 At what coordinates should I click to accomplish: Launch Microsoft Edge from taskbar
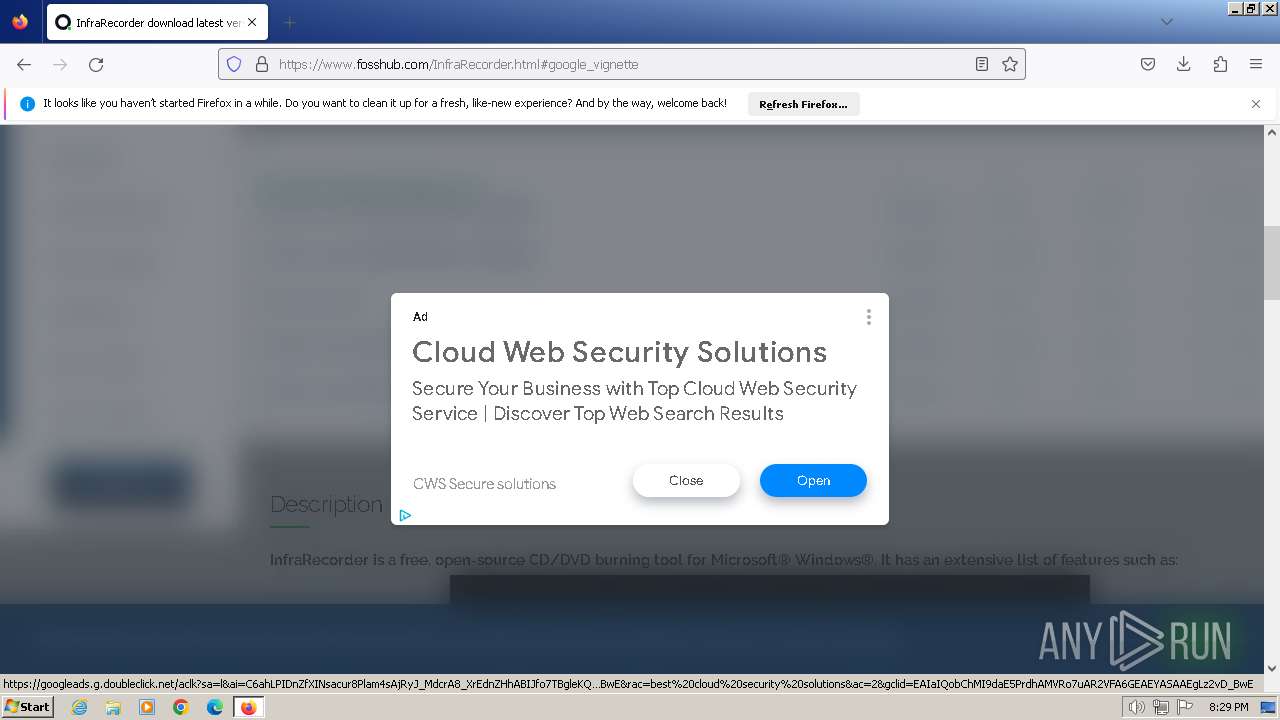(215, 707)
